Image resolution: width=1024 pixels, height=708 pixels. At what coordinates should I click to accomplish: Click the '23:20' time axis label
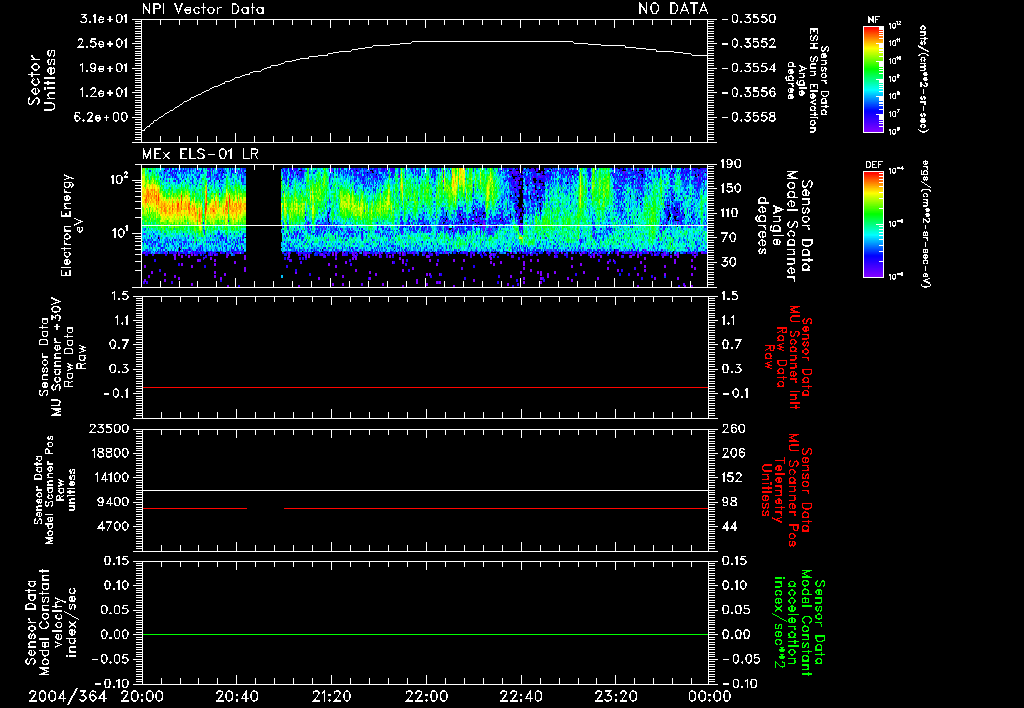[x=615, y=696]
